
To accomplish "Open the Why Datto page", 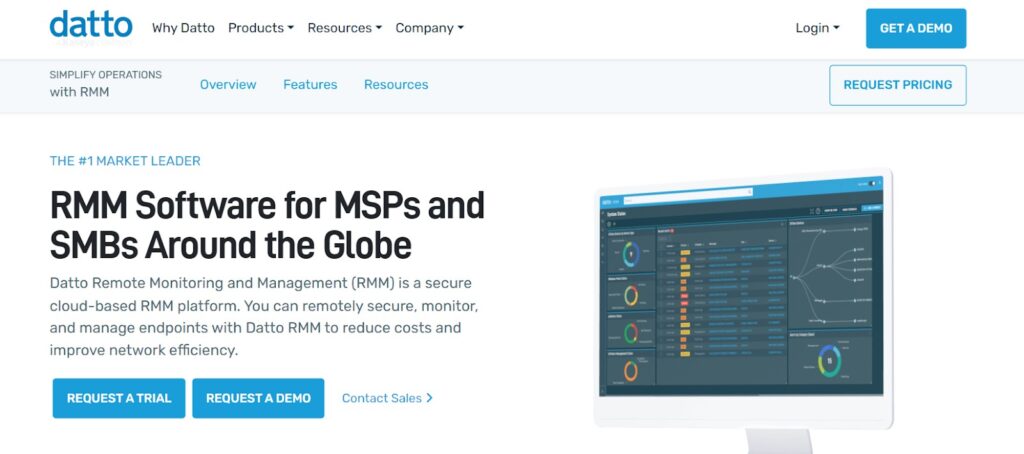I will [183, 28].
